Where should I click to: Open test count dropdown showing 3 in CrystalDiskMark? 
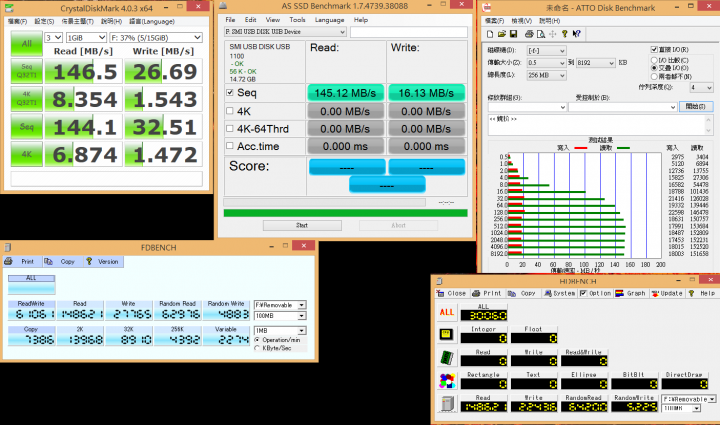tap(53, 38)
